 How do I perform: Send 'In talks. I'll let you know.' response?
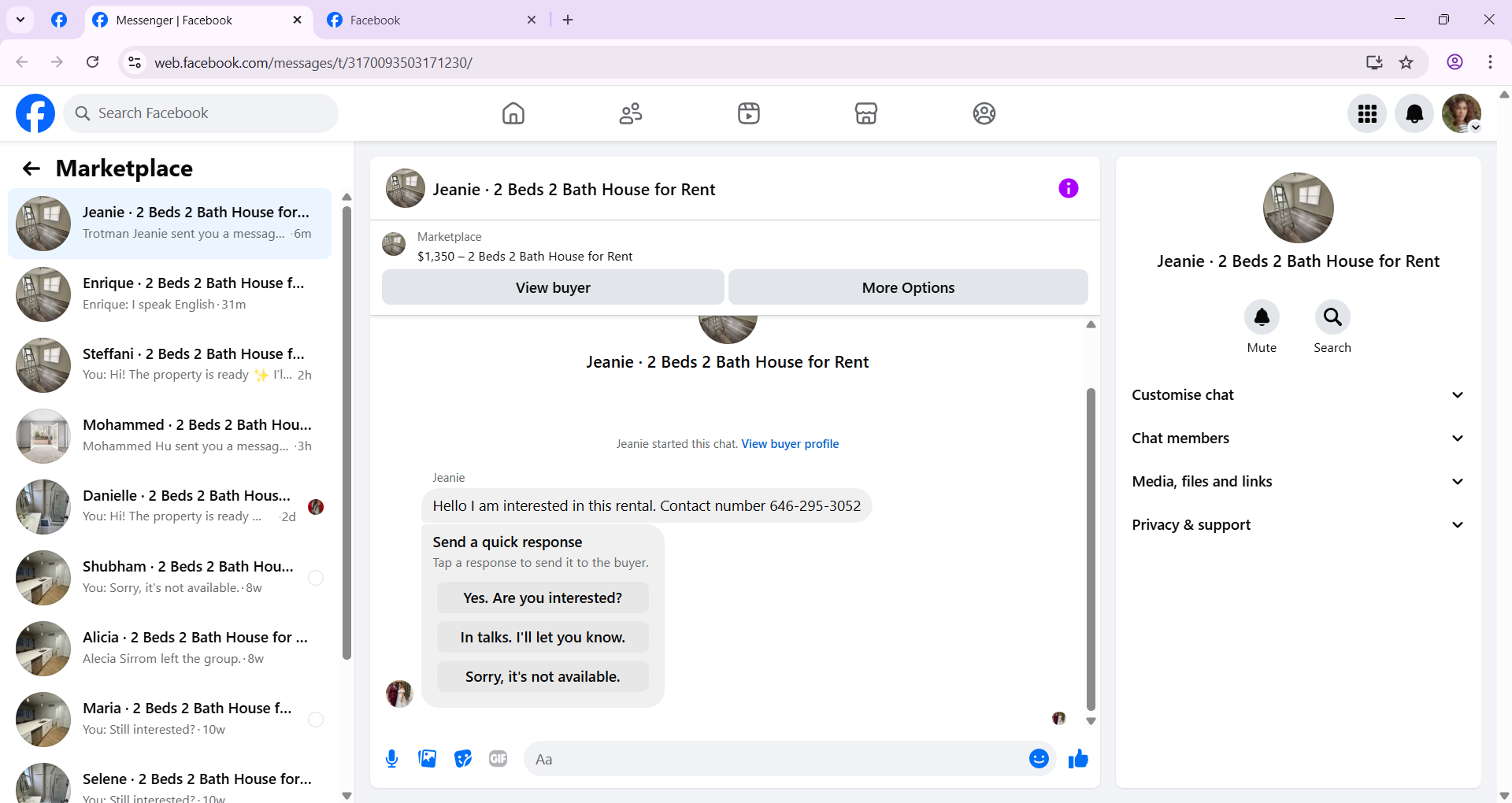click(x=543, y=638)
